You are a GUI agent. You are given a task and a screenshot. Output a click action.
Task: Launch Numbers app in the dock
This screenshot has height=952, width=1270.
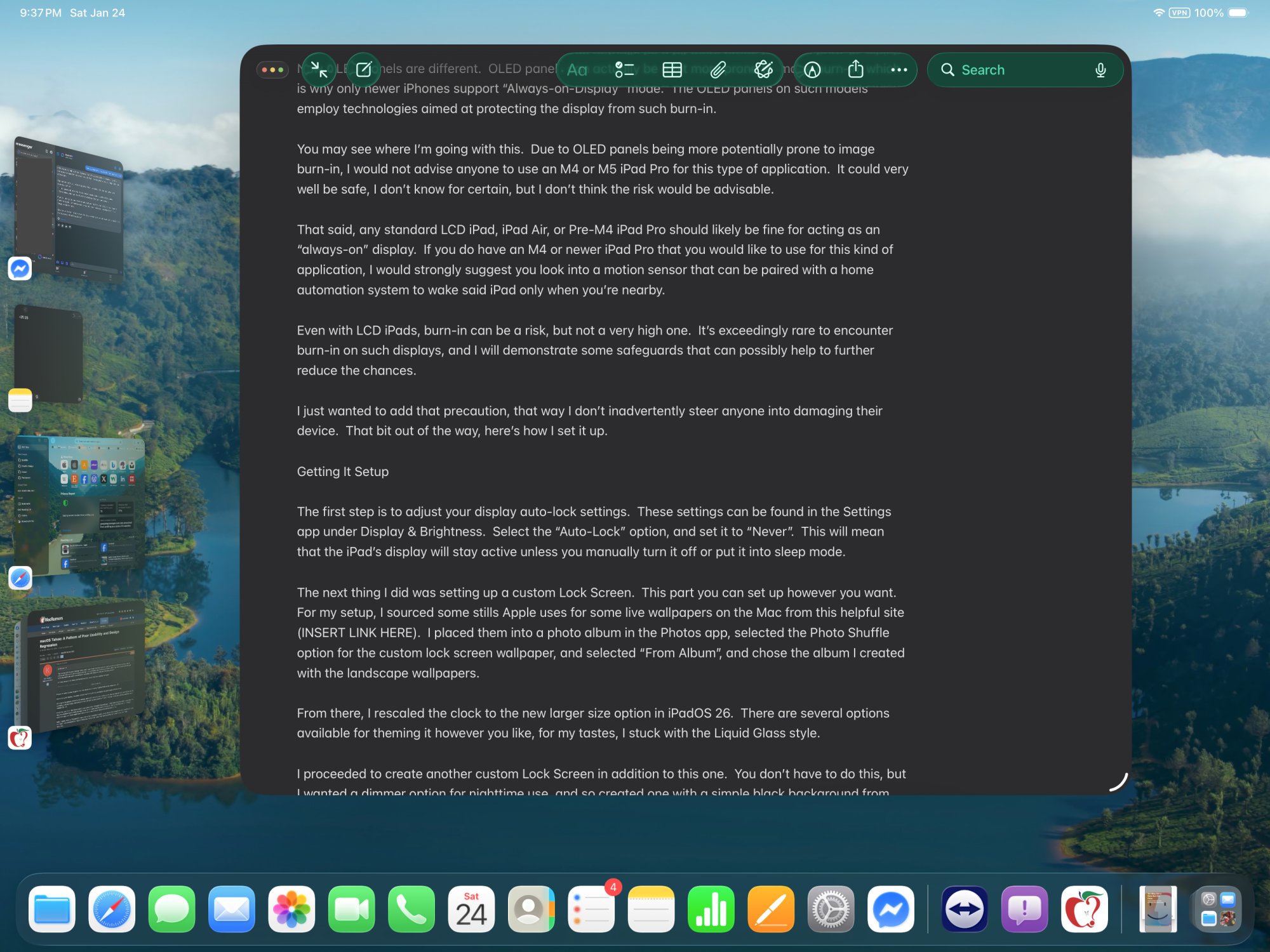tap(711, 909)
